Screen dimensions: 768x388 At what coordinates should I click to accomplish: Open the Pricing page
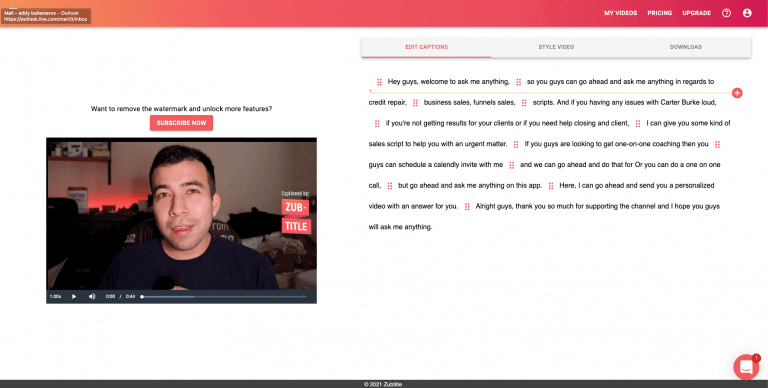click(660, 13)
